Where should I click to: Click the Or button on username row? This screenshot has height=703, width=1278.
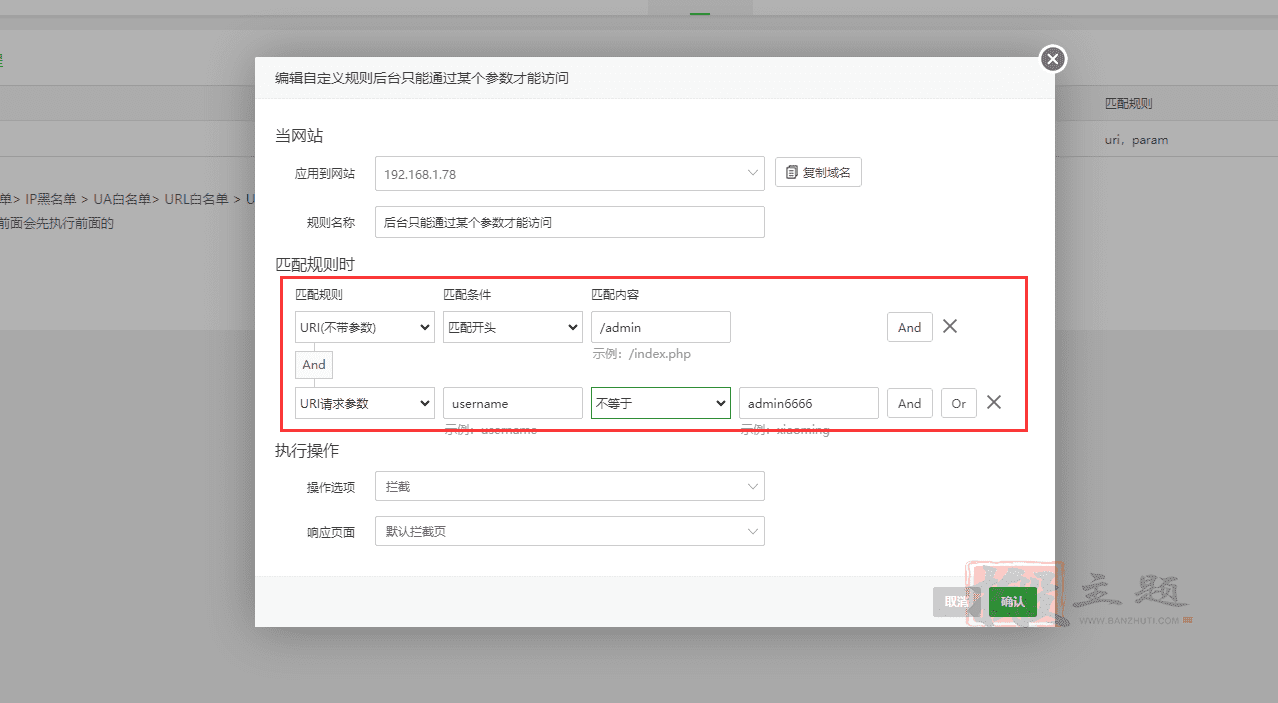(959, 403)
